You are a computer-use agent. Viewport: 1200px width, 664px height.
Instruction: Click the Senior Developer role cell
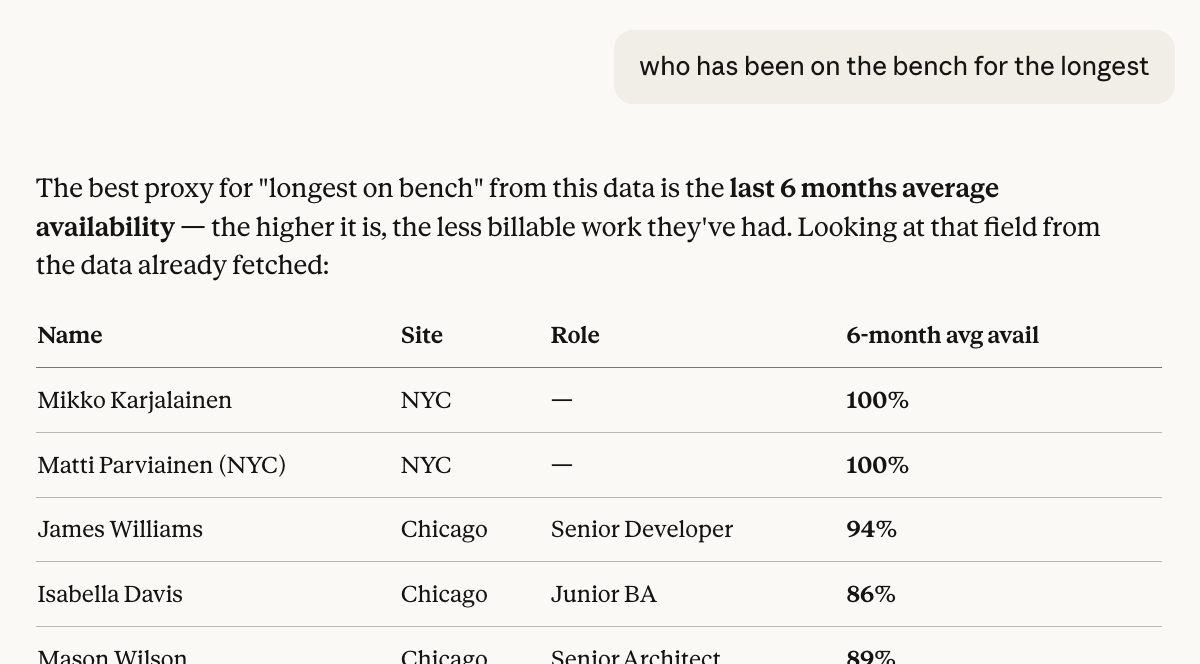pos(642,529)
